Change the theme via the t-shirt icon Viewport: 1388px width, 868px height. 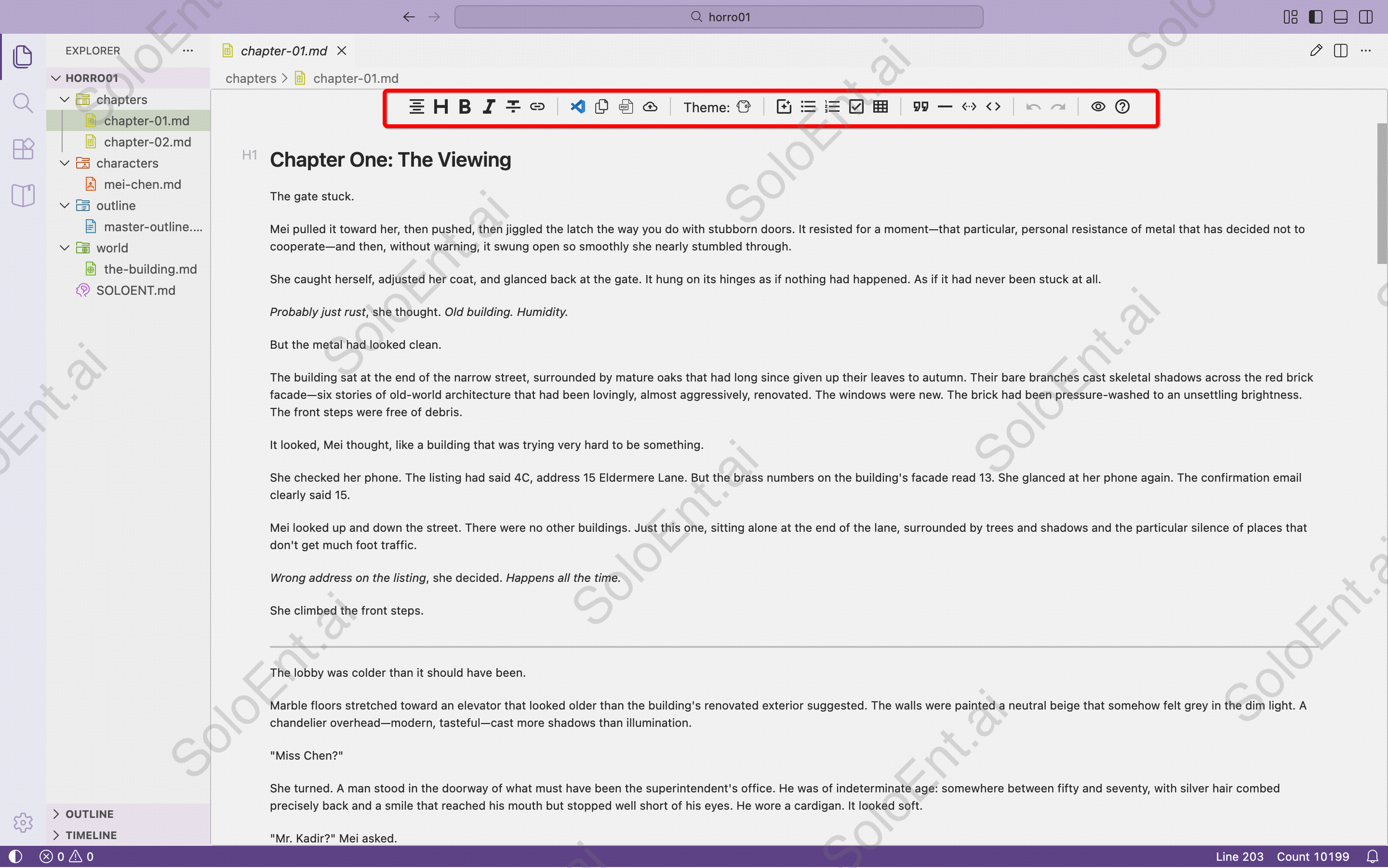coord(743,106)
